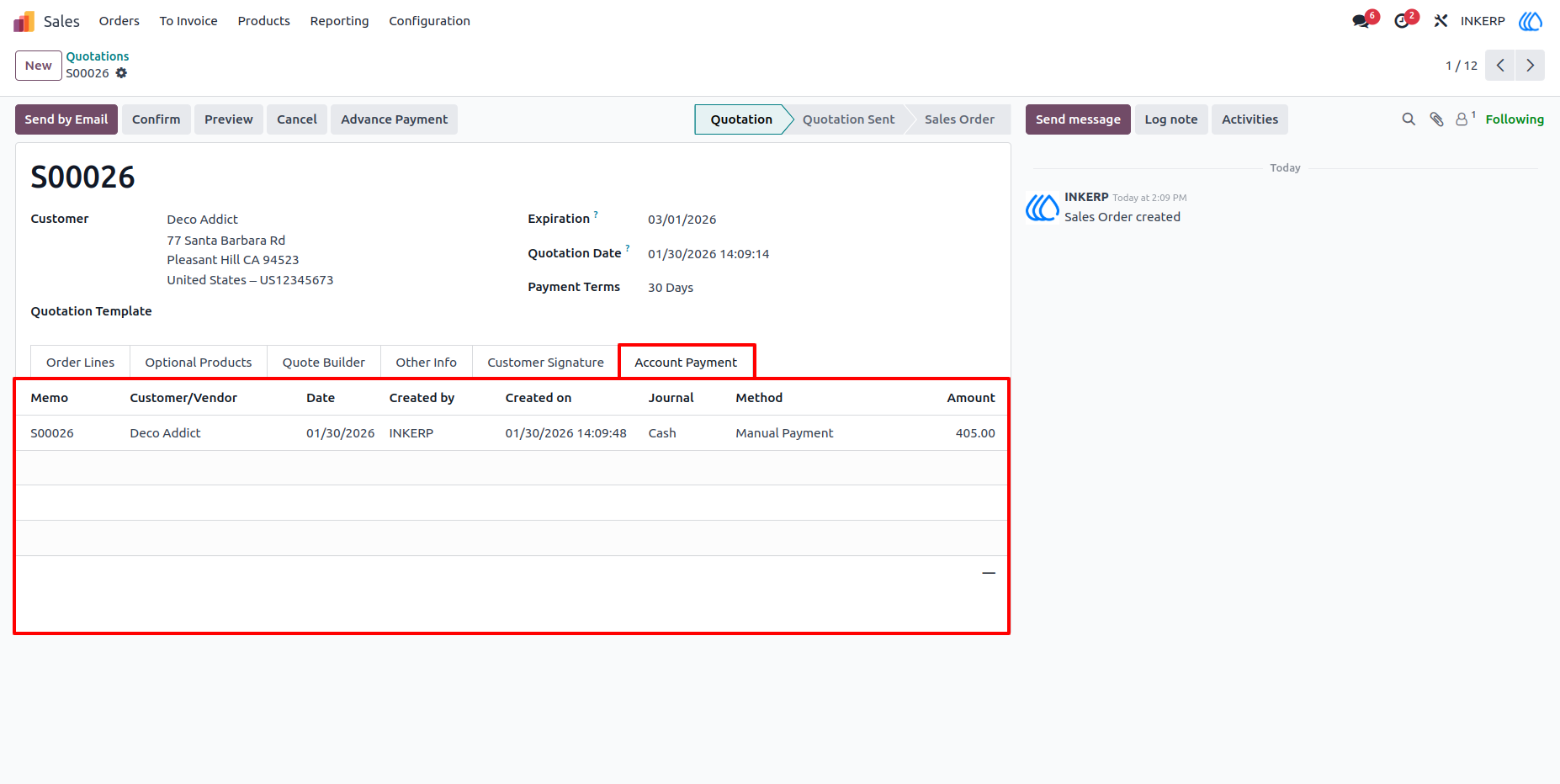Set status to Quotation Sent
The width and height of the screenshot is (1560, 784).
849,119
